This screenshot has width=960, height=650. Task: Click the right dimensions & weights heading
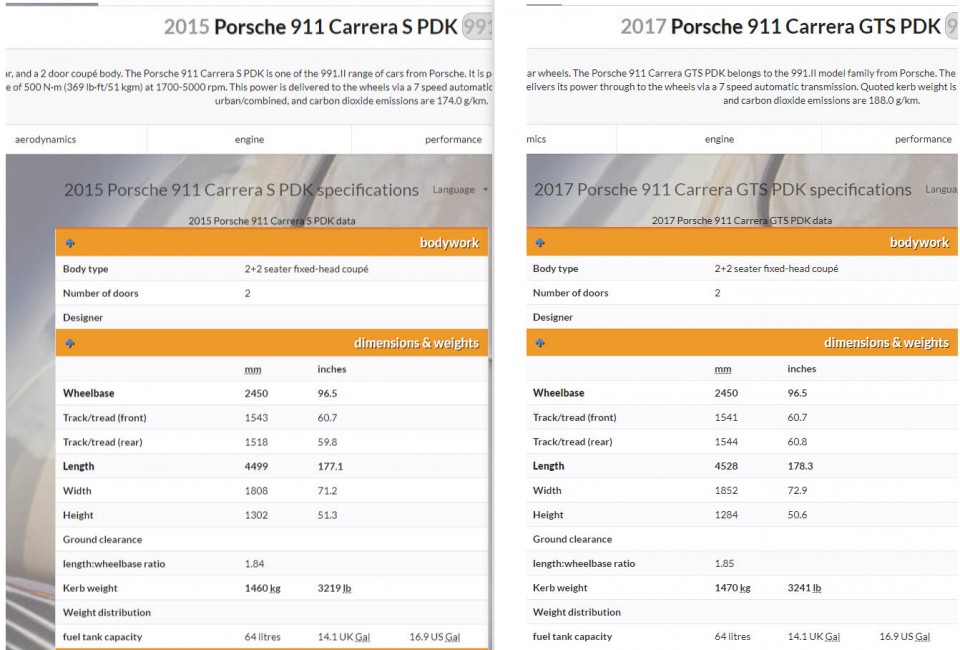click(886, 343)
